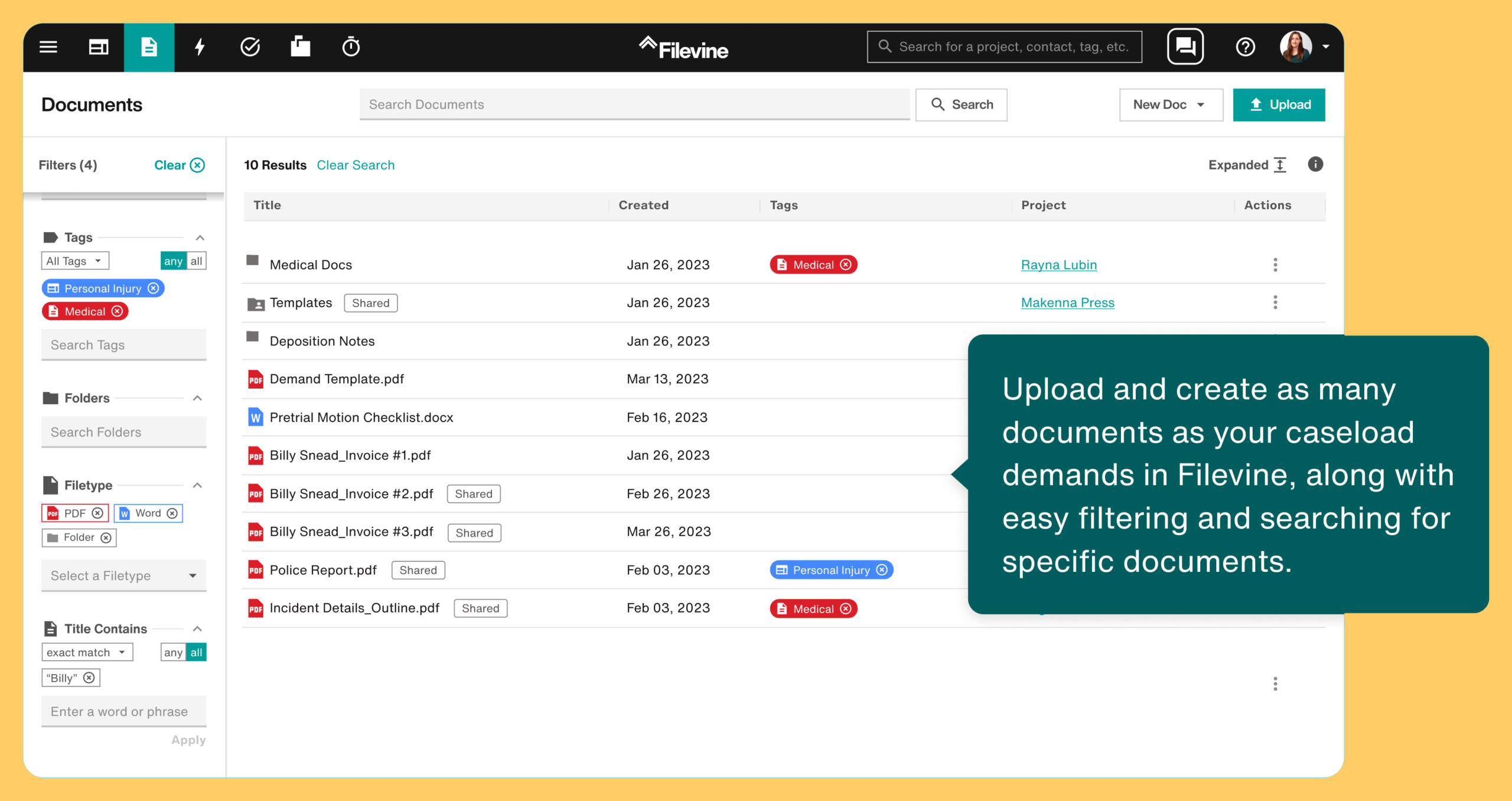1512x801 pixels.
Task: Open Billy Snead_Invoice #1.pdf
Action: (350, 455)
